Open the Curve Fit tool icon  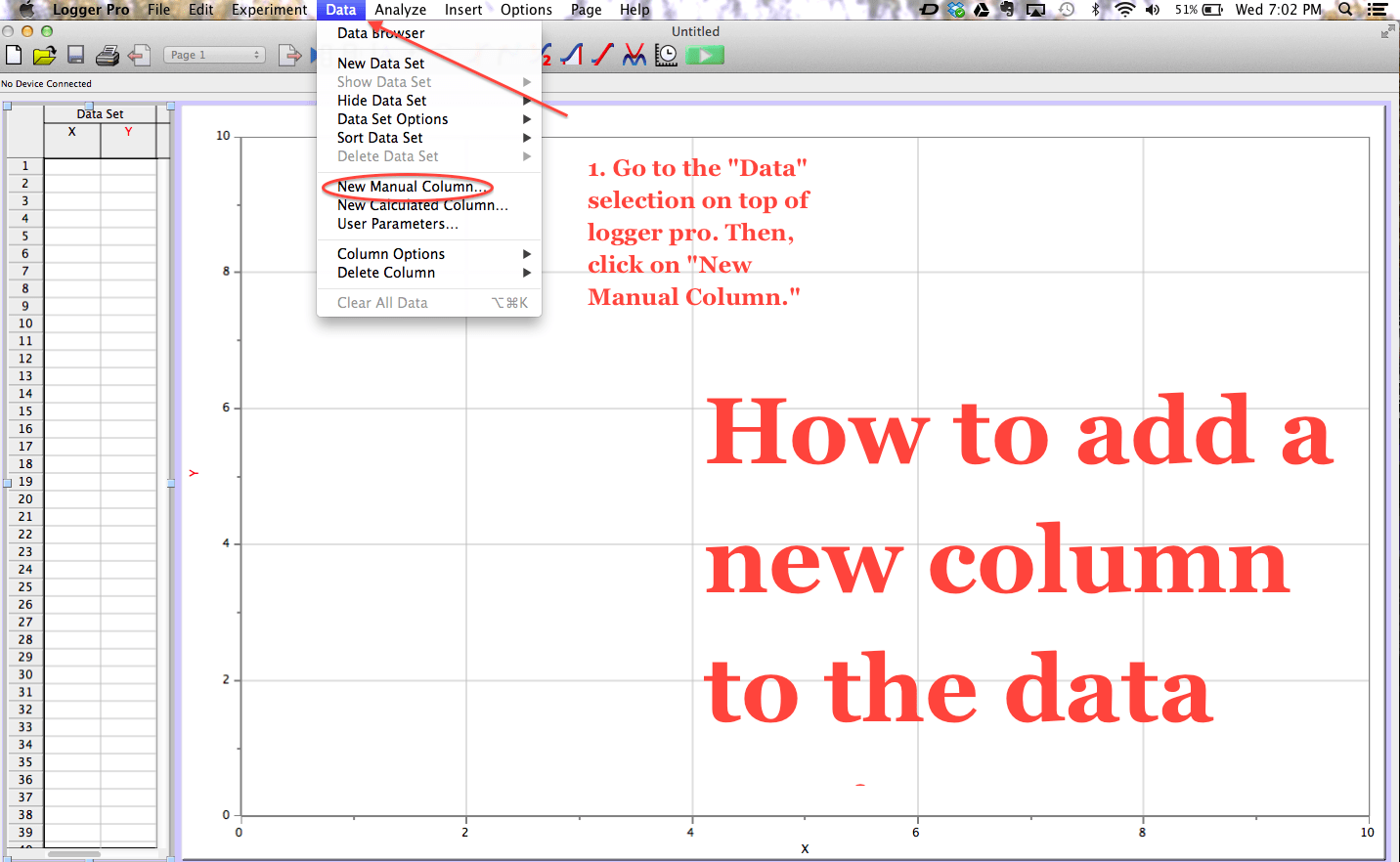point(634,55)
